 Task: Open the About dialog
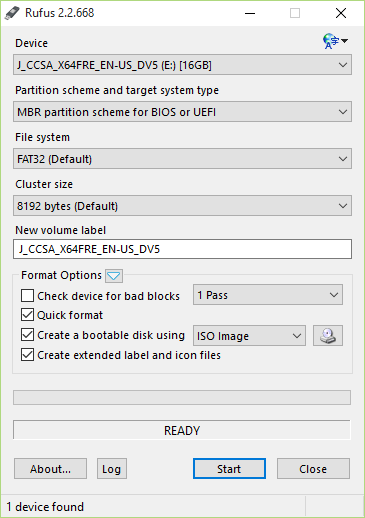50,469
